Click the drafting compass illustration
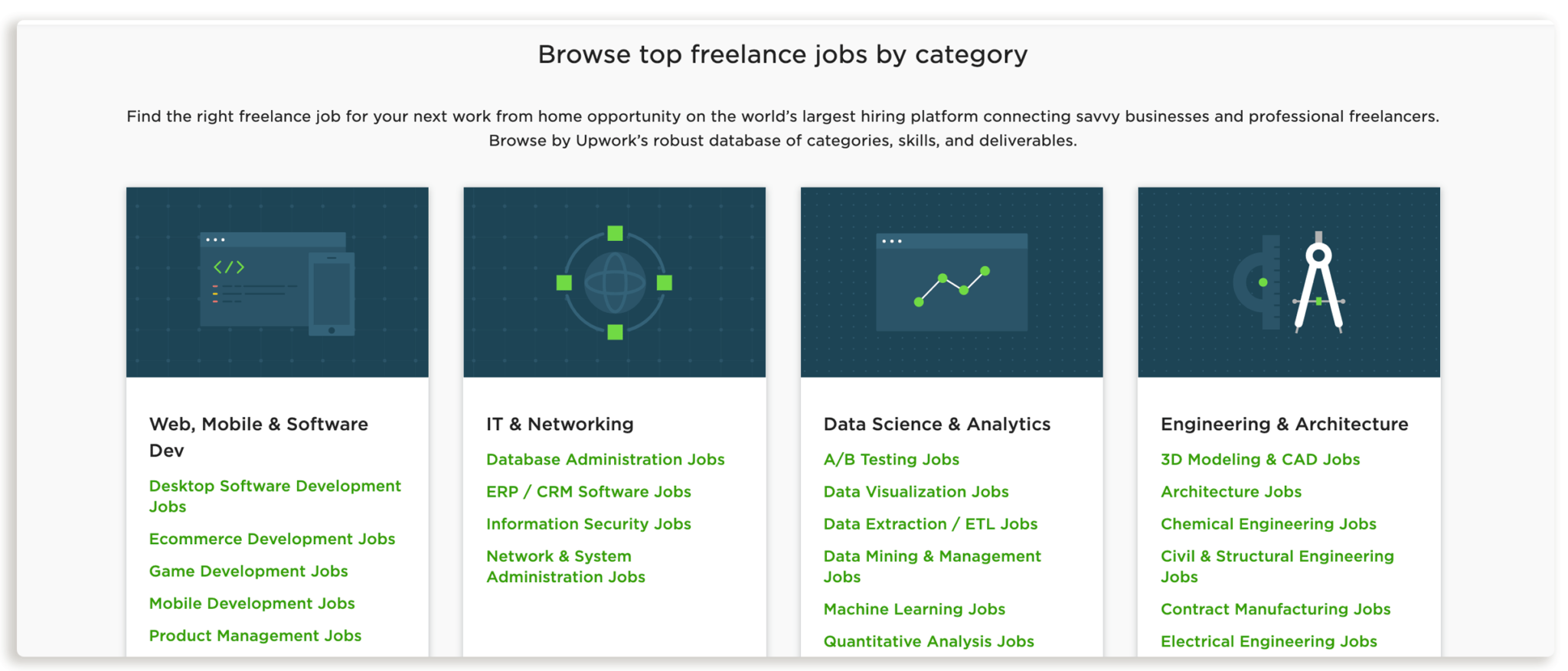The height and width of the screenshot is (671, 1568). (1289, 282)
